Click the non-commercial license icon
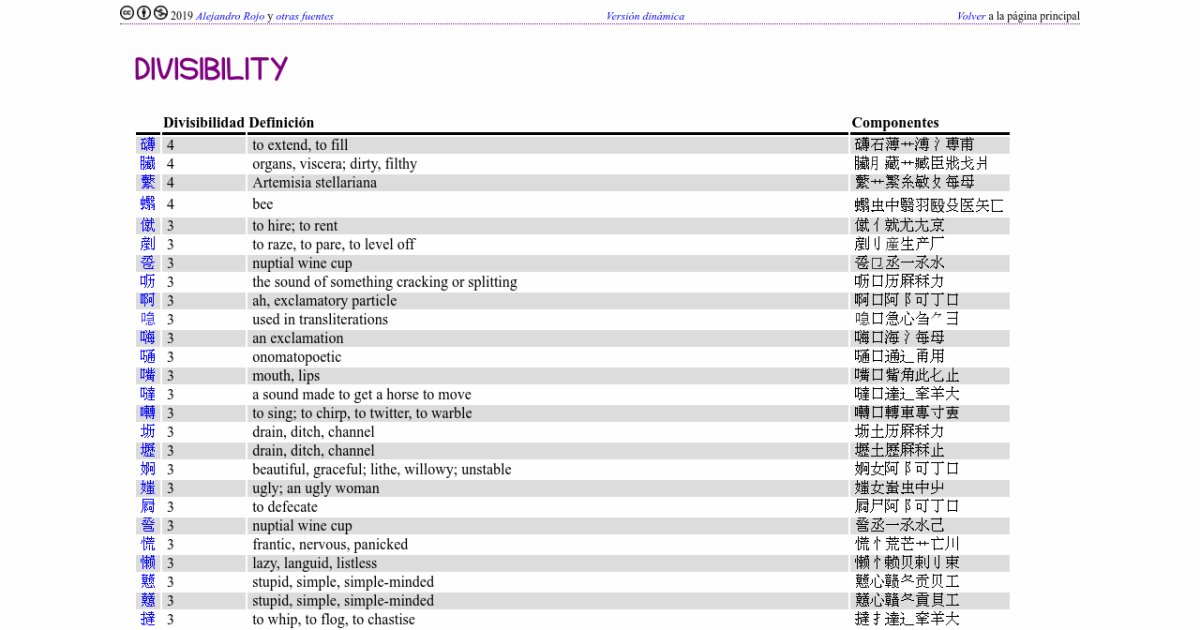Image resolution: width=1200 pixels, height=630 pixels. coord(161,14)
